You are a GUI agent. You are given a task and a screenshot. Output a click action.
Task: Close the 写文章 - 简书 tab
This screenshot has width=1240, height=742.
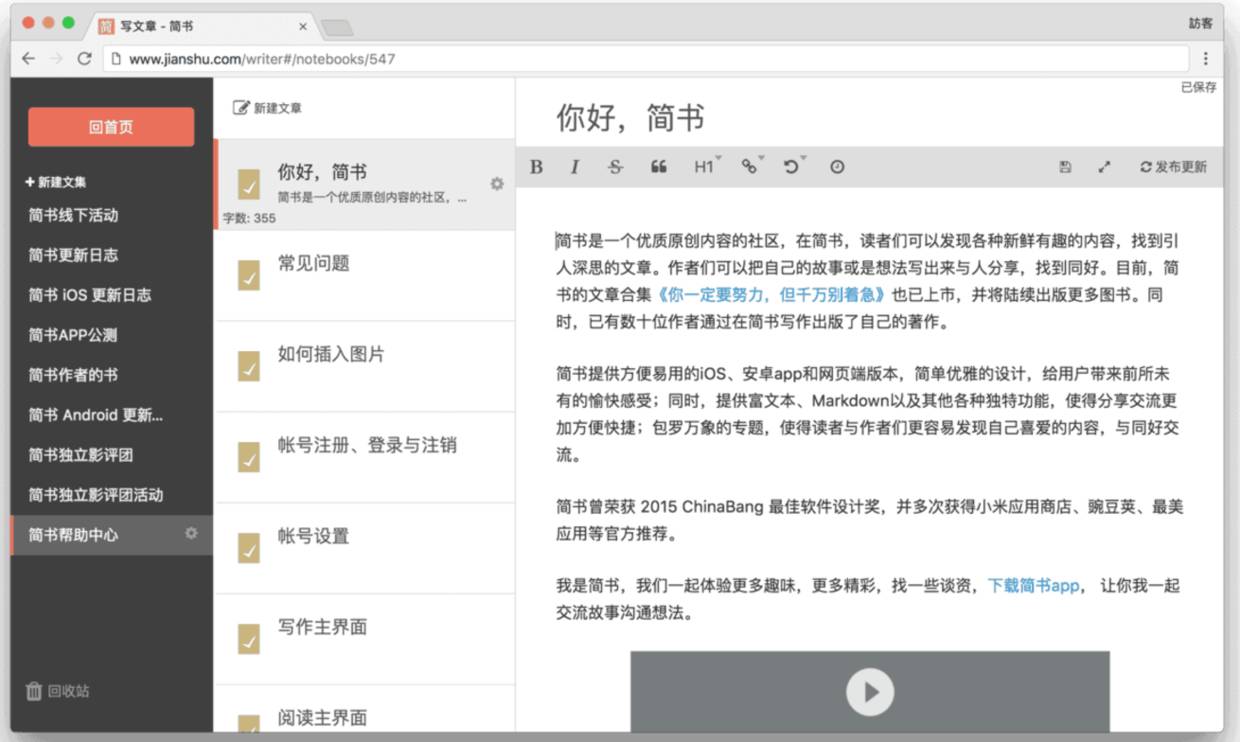(303, 27)
